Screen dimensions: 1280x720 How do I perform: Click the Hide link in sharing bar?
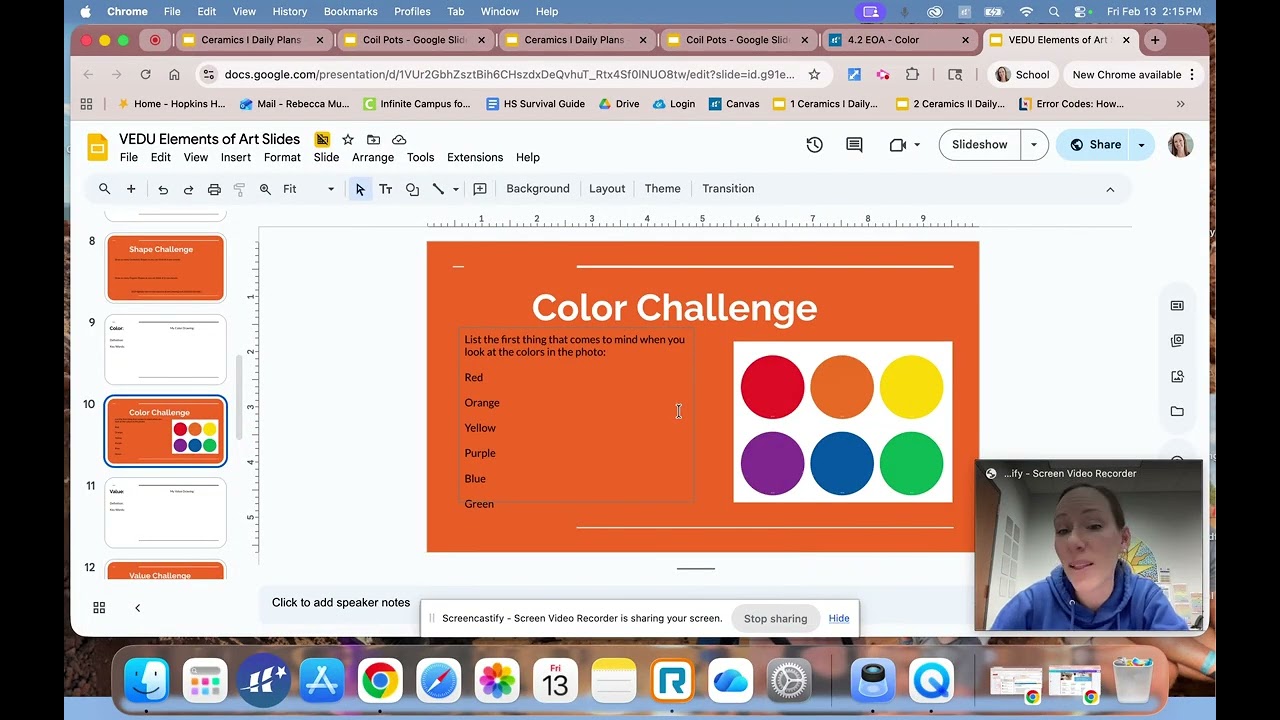tap(839, 618)
